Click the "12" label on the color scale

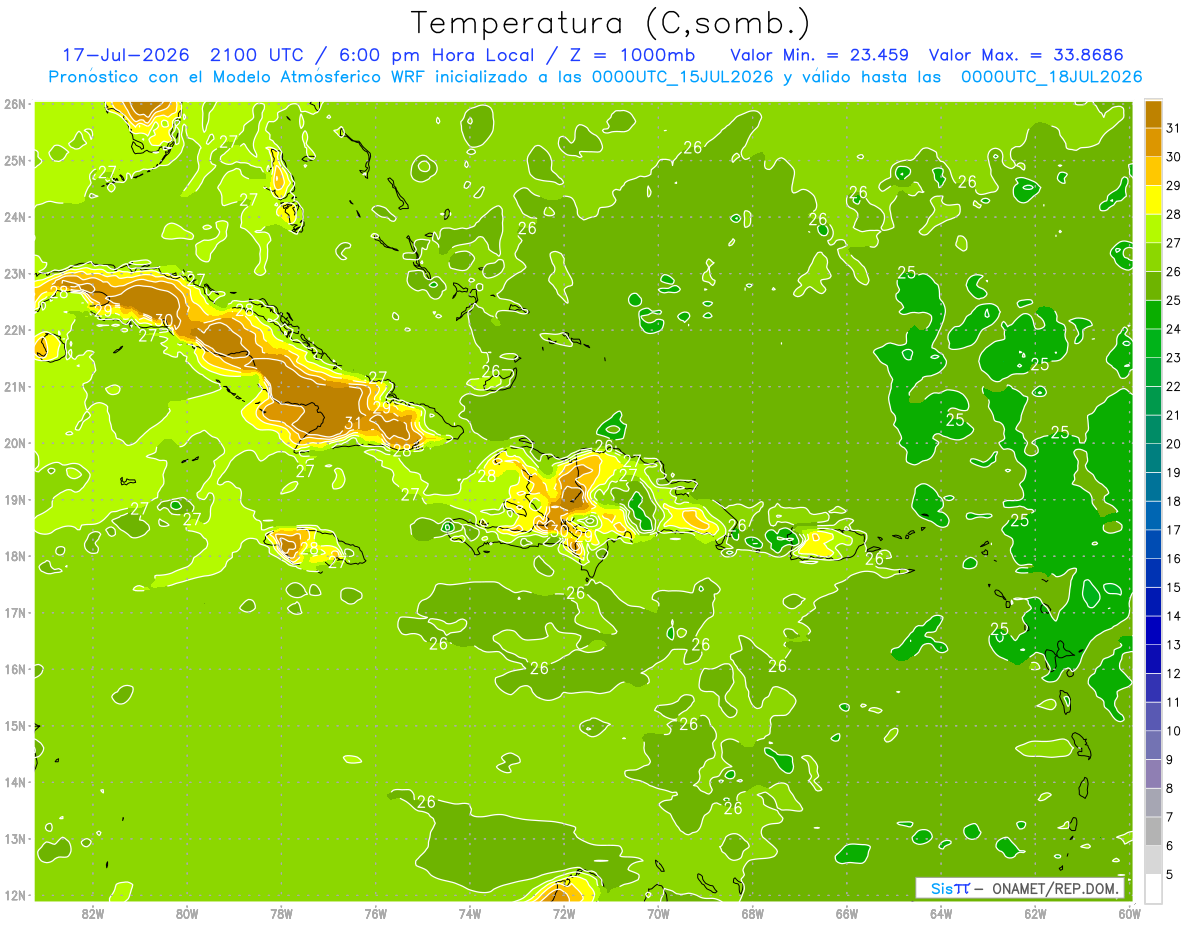1174,674
